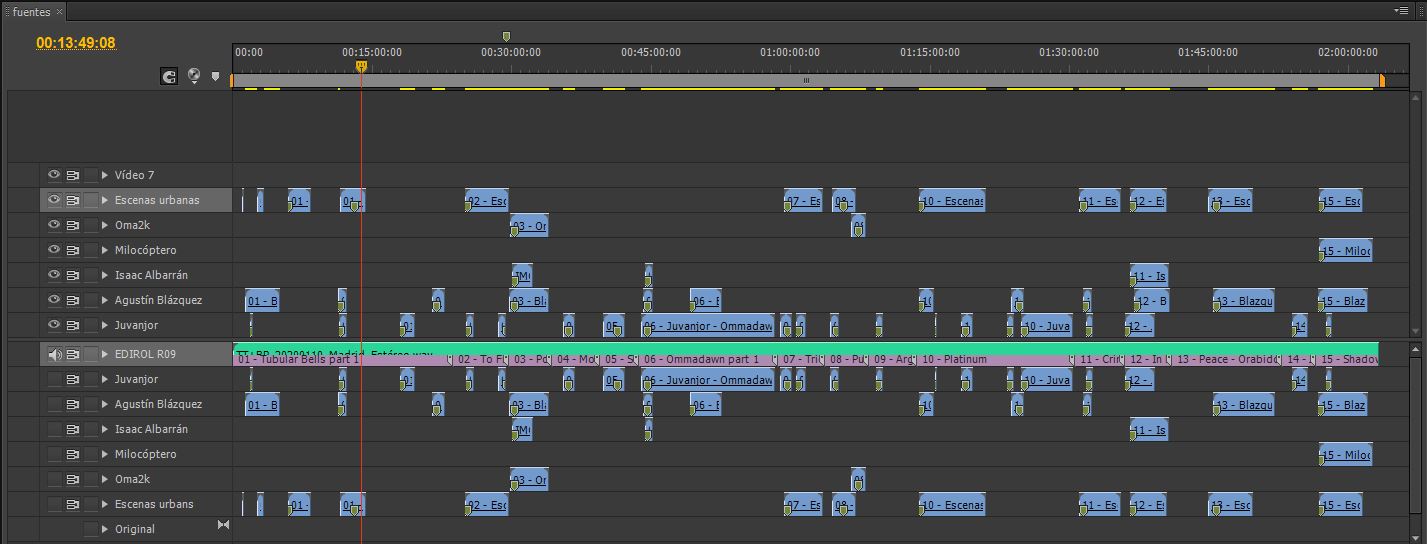The image size is (1427, 544).
Task: Enable audio output on Juvanjor audio track
Action: (x=55, y=379)
